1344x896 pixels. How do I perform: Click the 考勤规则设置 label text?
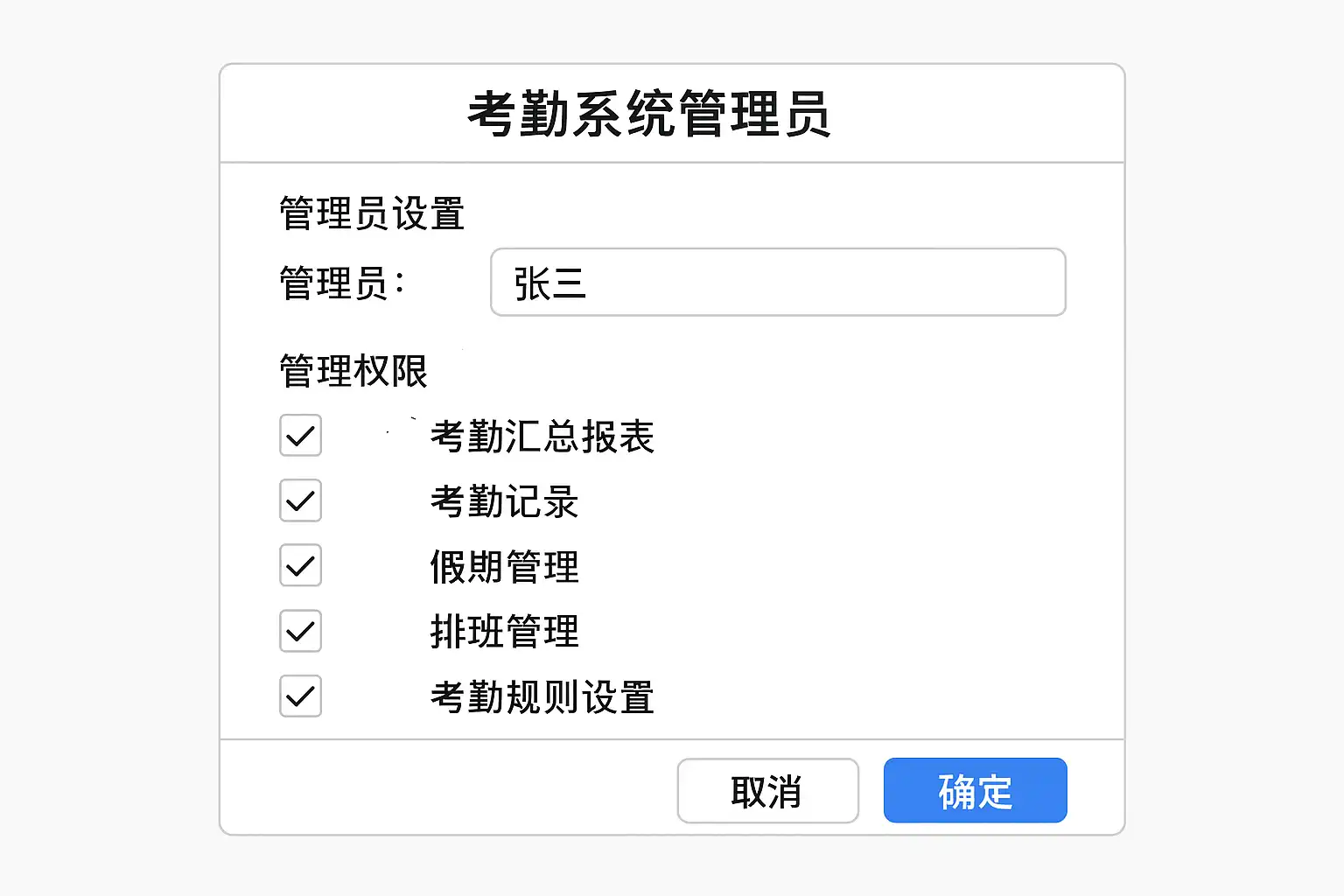542,697
